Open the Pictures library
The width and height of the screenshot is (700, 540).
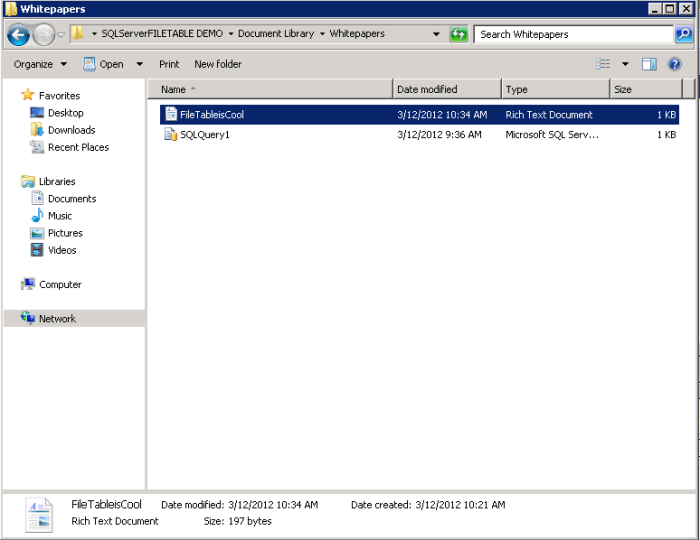point(65,233)
